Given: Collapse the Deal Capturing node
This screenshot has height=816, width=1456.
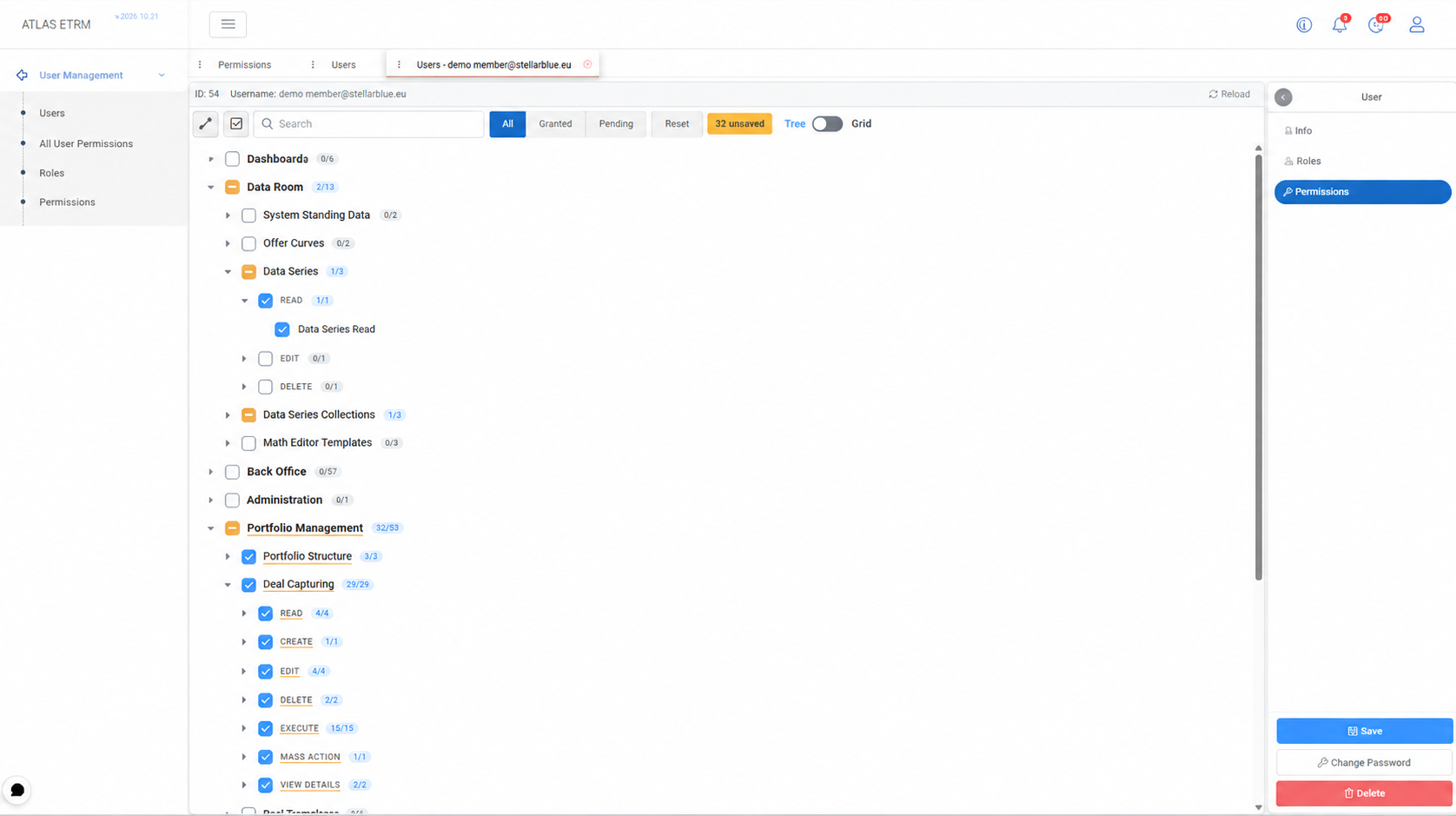Looking at the screenshot, I should (228, 585).
